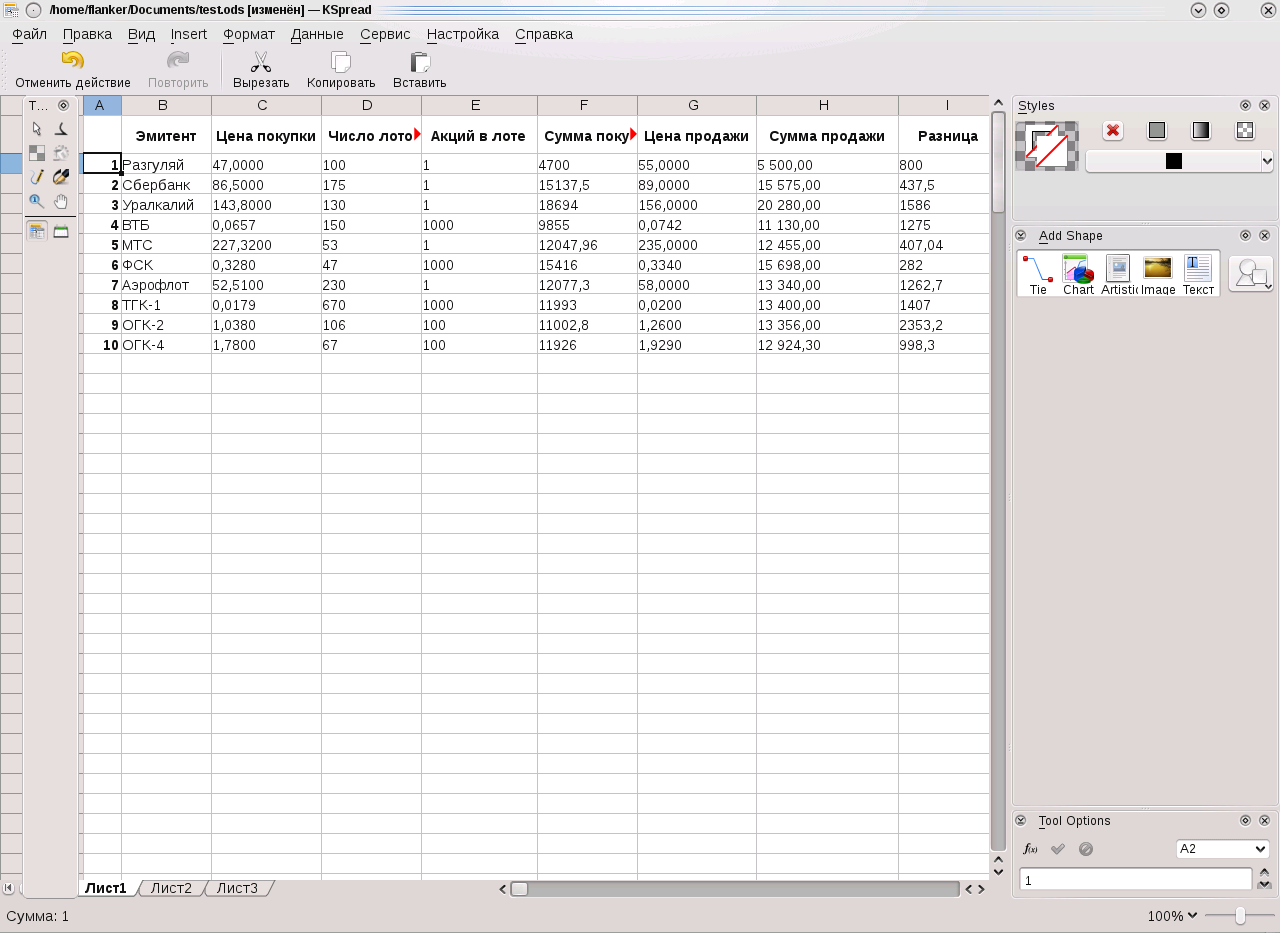Image resolution: width=1280 pixels, height=933 pixels.
Task: Add an Image shape
Action: click(x=1158, y=274)
